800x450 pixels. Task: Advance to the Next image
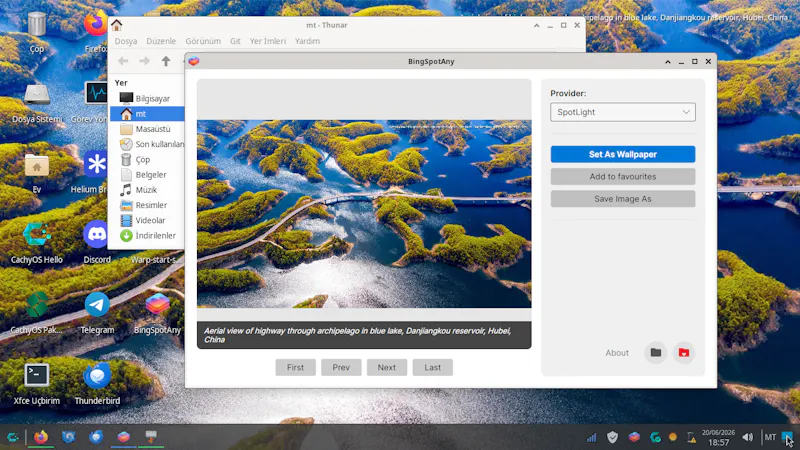coord(387,367)
